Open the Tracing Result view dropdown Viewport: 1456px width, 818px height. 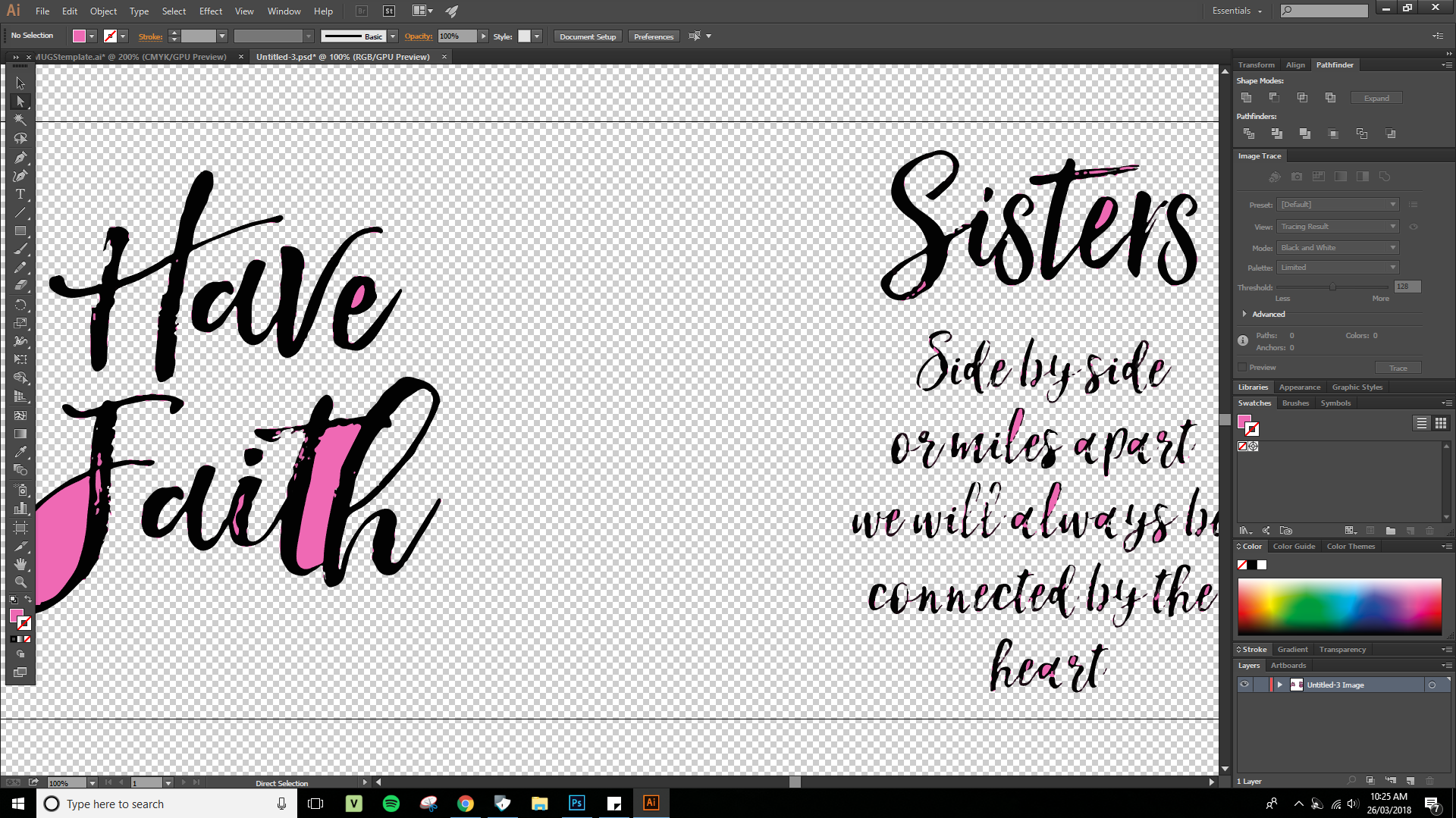1338,227
